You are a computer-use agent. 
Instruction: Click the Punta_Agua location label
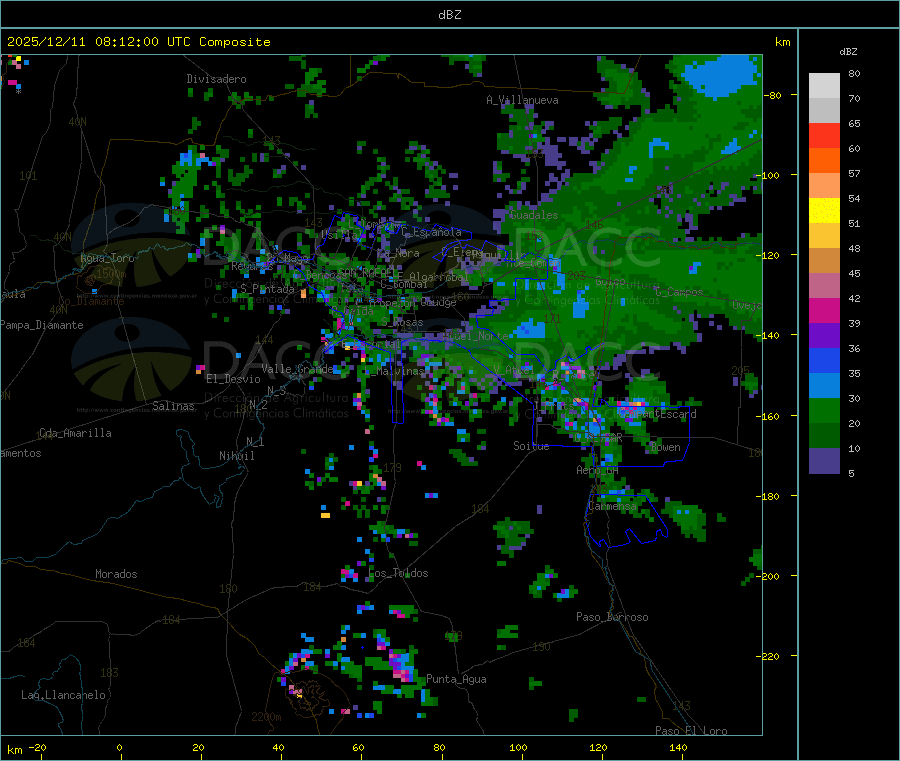(x=456, y=680)
